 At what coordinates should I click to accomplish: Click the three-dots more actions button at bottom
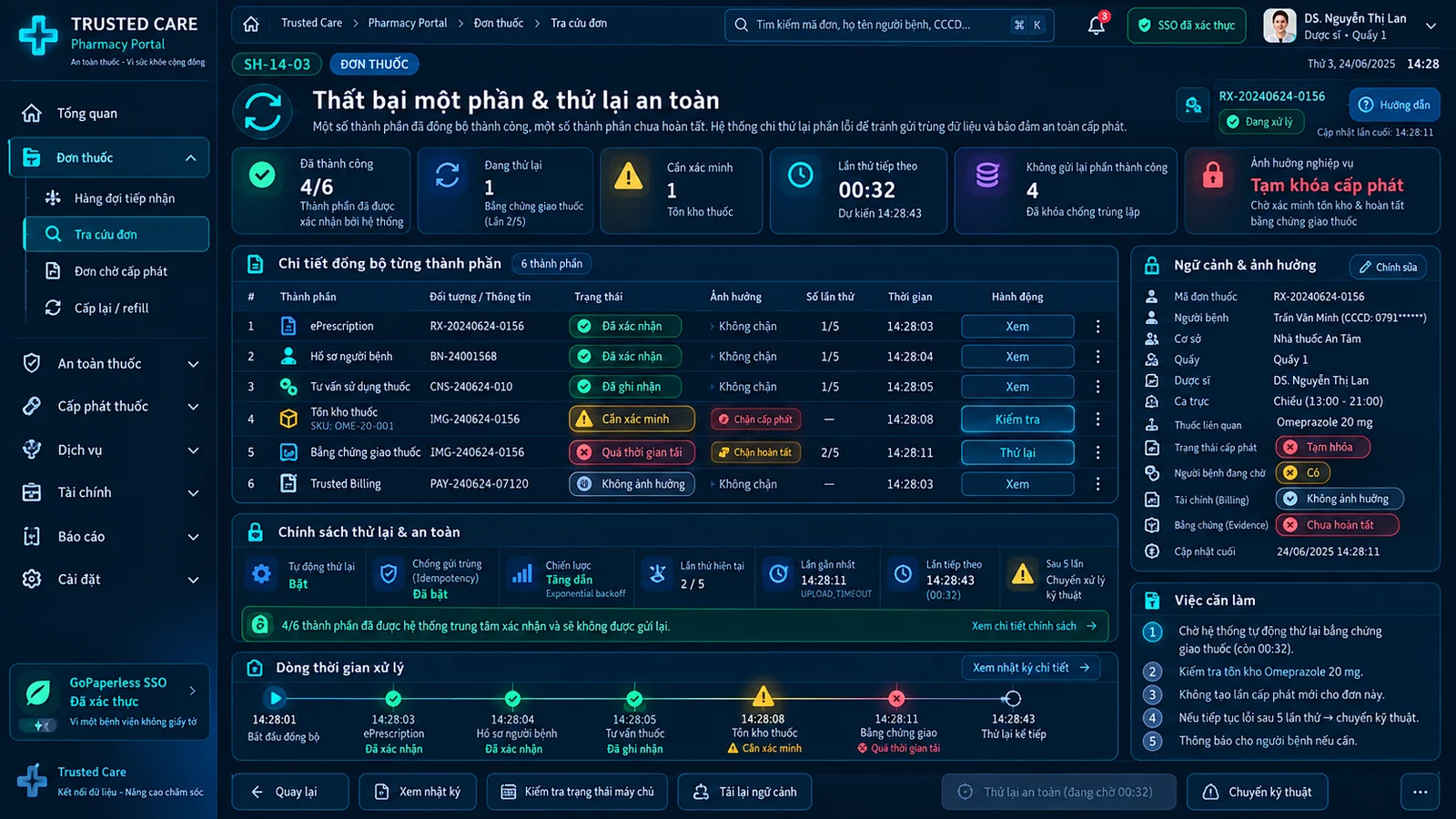(1420, 792)
